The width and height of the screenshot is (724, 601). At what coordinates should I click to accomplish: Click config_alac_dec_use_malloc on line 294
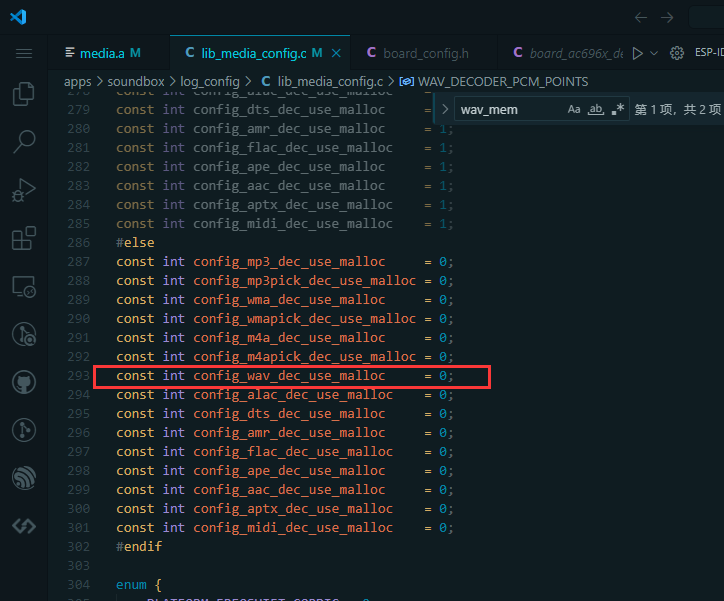click(x=293, y=395)
